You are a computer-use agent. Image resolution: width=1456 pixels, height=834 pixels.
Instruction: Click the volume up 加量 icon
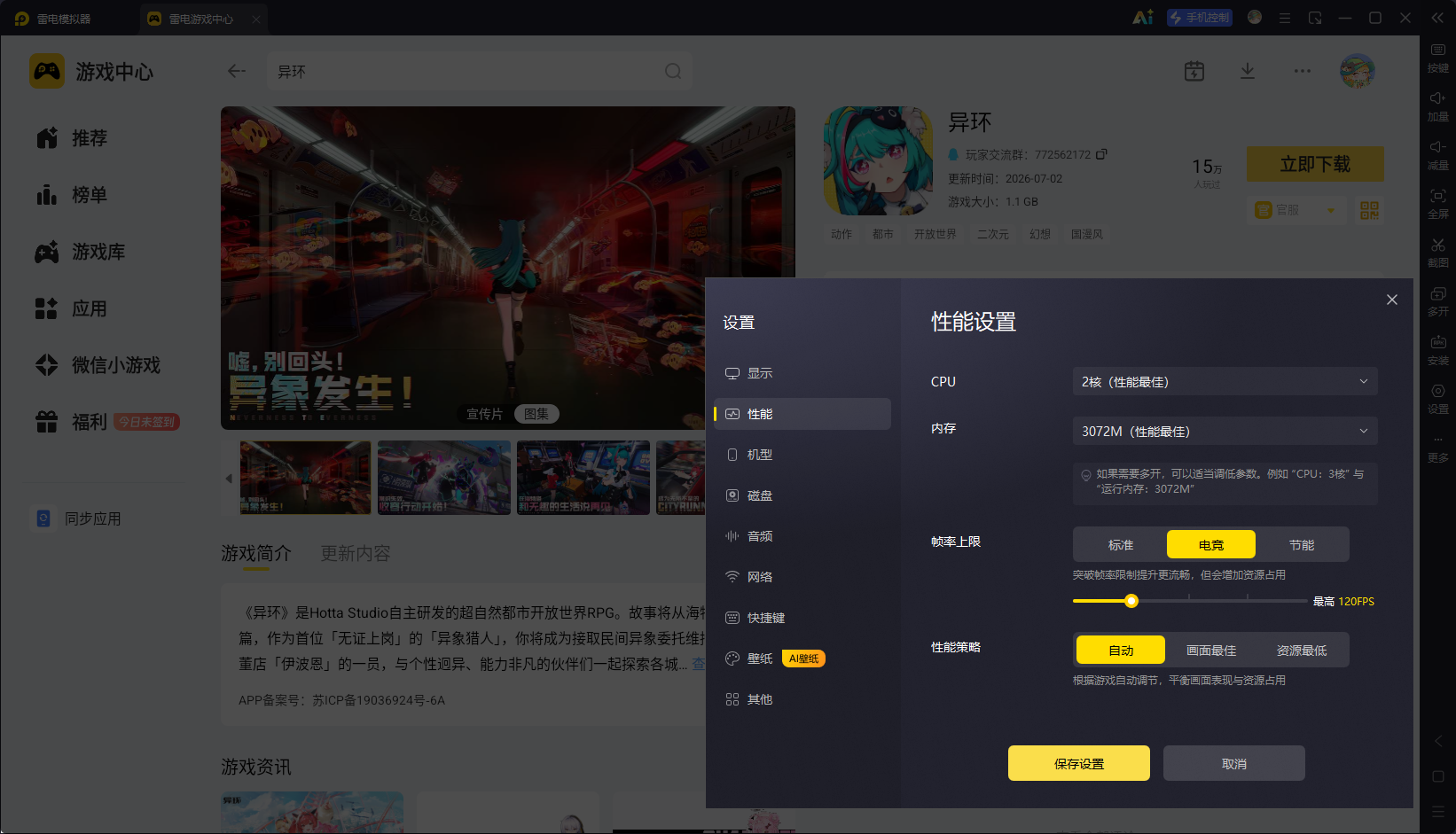click(1437, 98)
